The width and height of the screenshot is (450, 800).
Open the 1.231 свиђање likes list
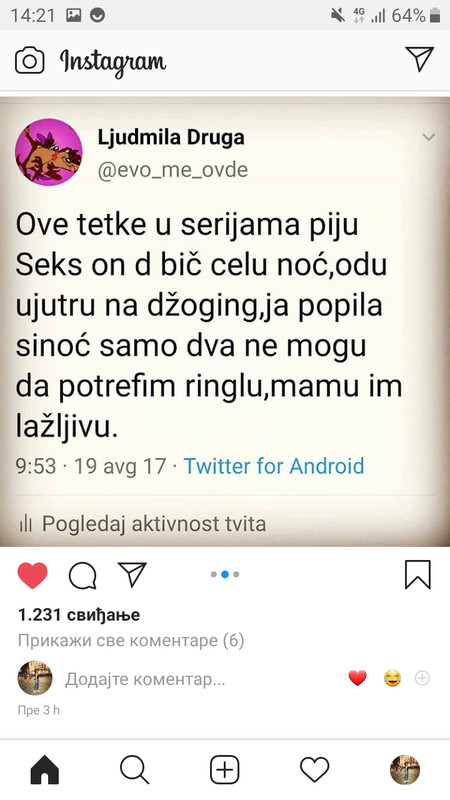[79, 615]
